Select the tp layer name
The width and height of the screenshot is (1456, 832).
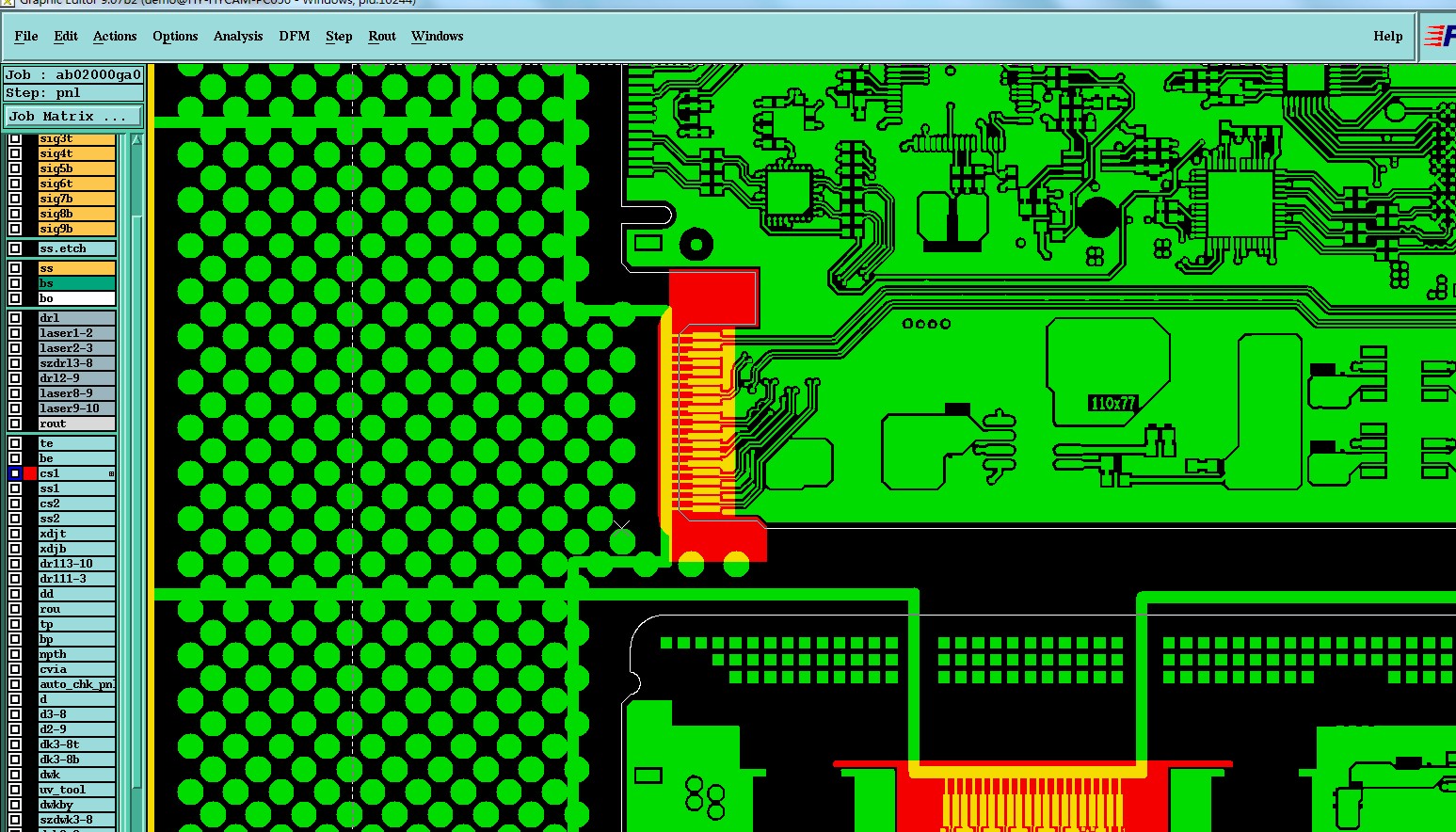(76, 624)
